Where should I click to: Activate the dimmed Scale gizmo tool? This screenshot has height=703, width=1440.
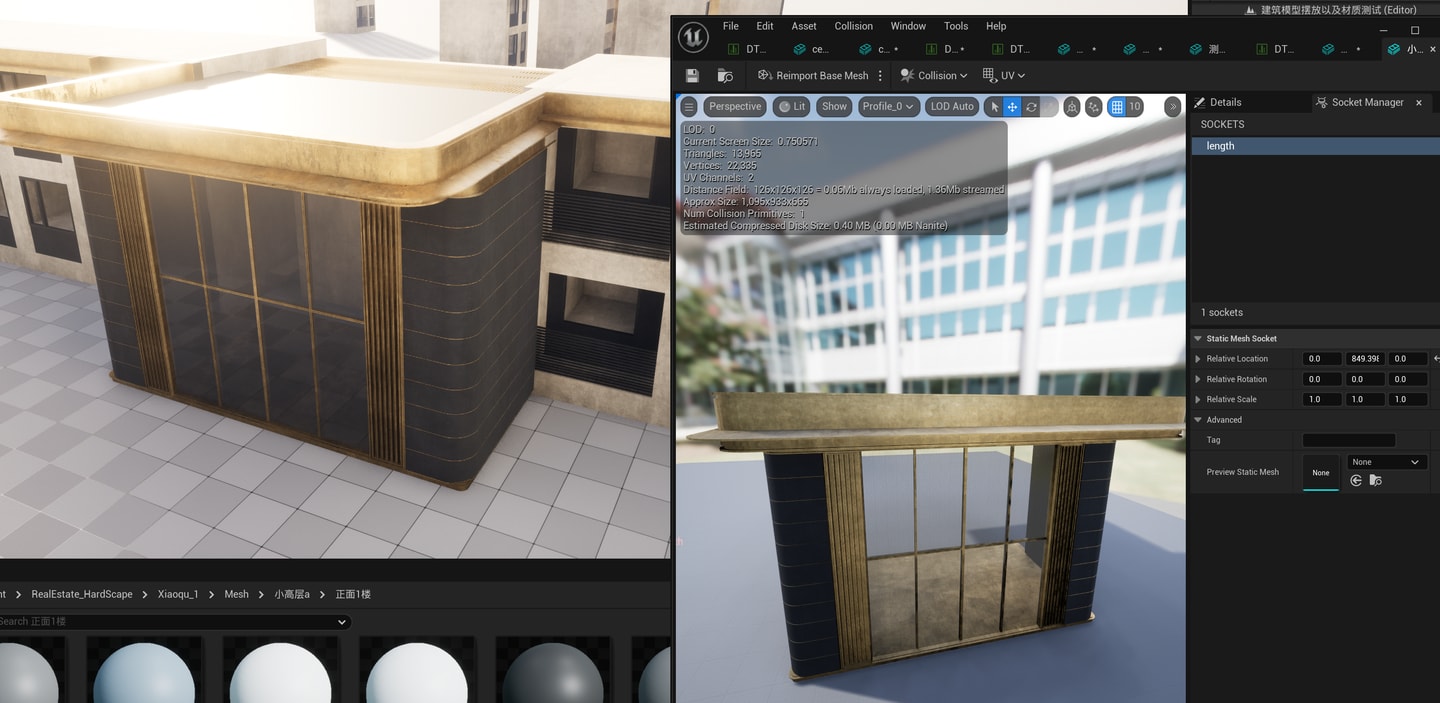click(1049, 106)
